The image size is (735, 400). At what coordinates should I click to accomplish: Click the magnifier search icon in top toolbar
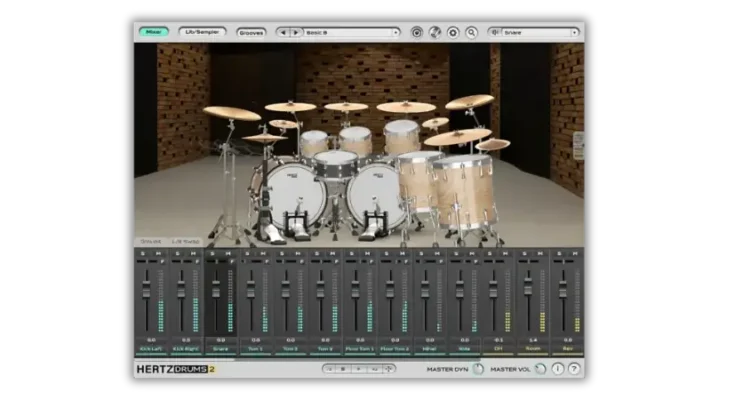point(471,32)
